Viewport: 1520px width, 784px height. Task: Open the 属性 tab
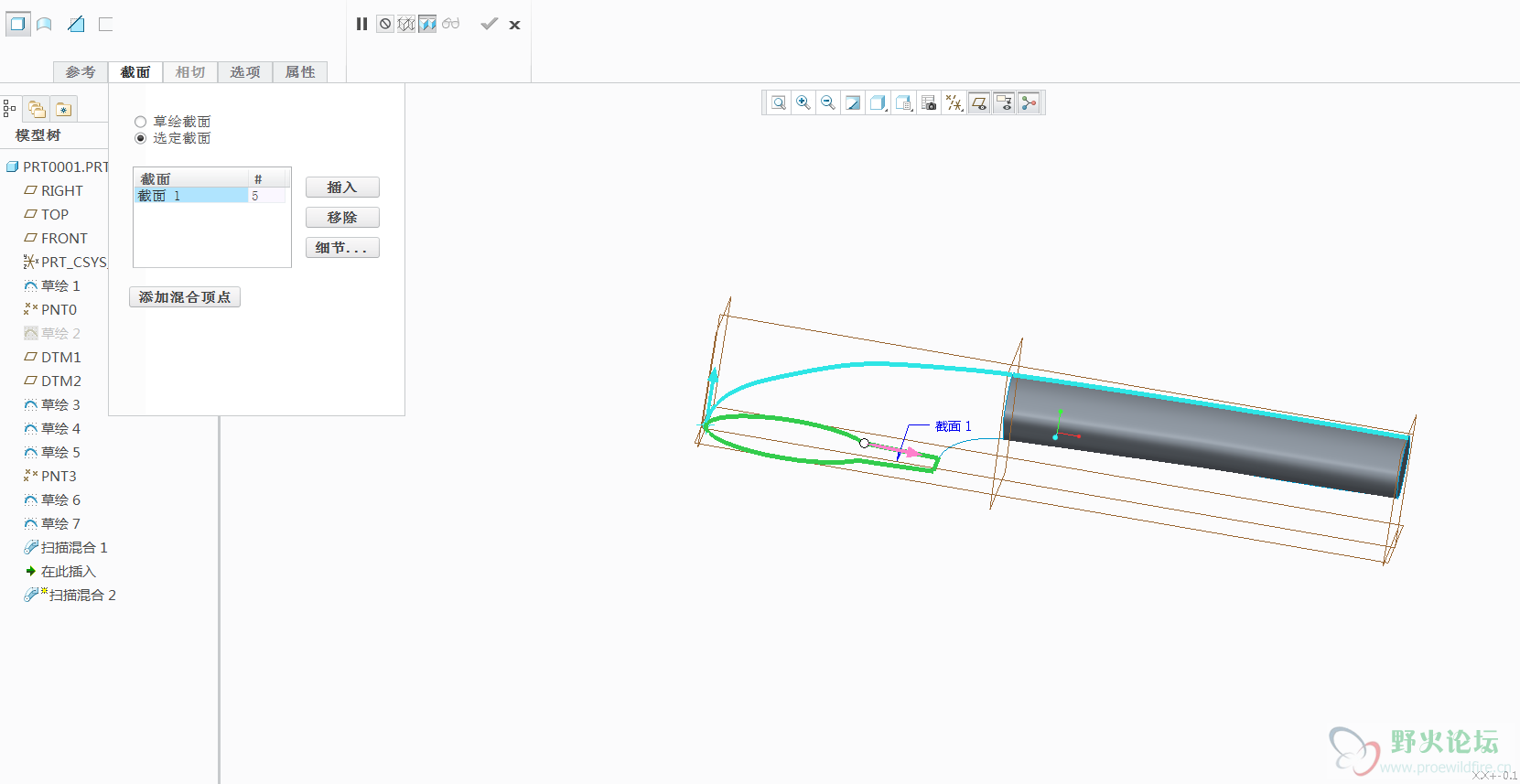[300, 72]
